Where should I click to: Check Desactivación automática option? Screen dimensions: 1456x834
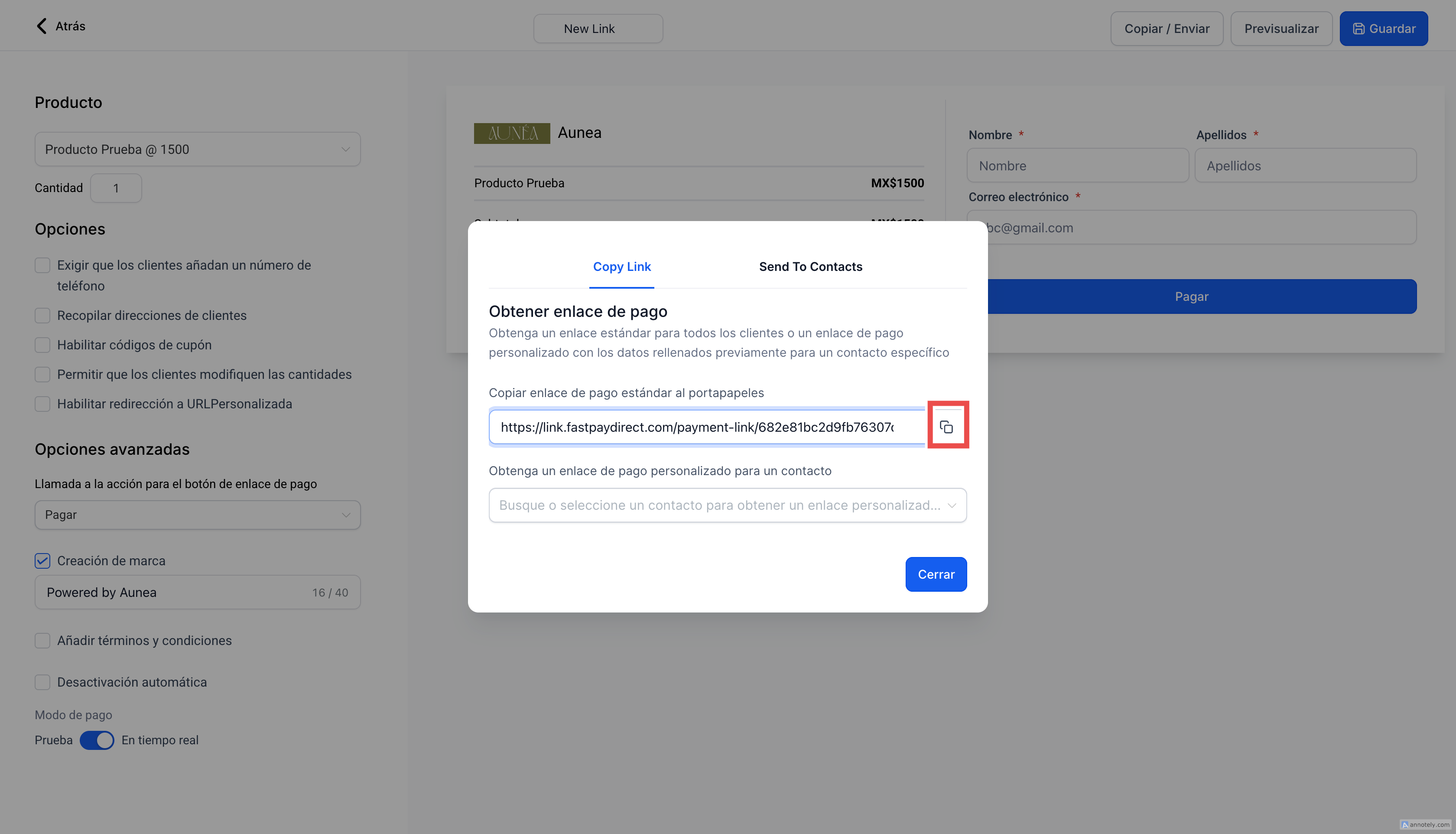point(42,682)
